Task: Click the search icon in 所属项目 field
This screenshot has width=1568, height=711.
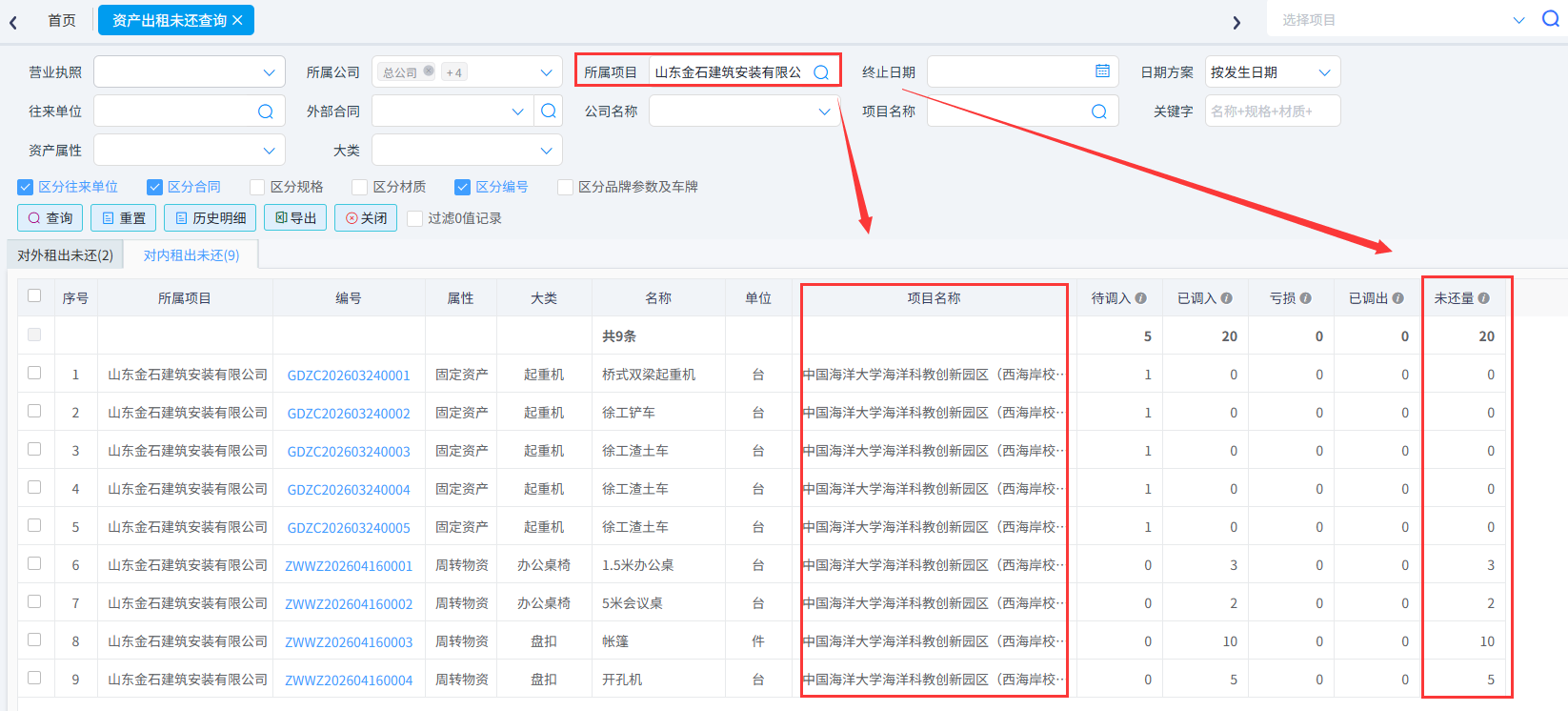Action: point(821,72)
